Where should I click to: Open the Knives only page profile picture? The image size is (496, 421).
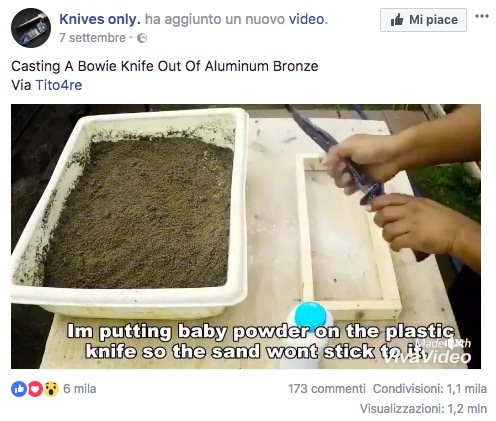(31, 28)
